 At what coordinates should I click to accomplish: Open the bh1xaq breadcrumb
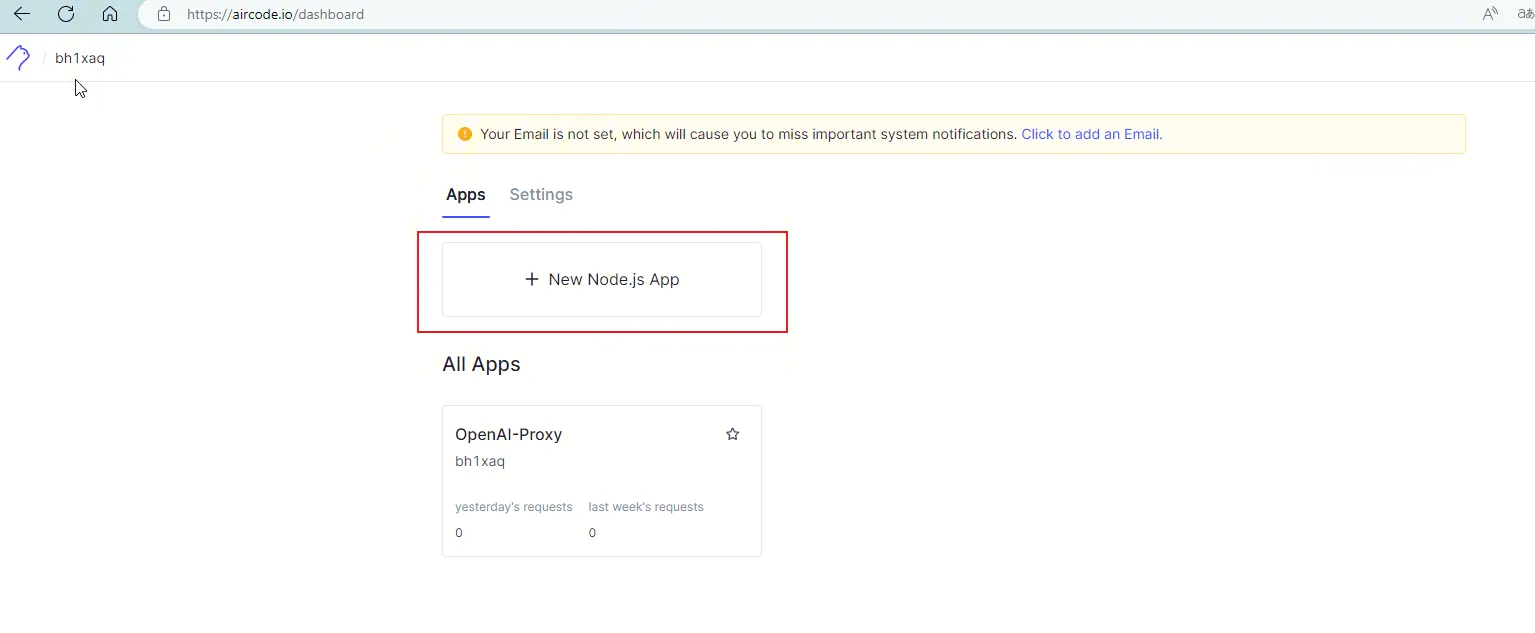coord(80,58)
